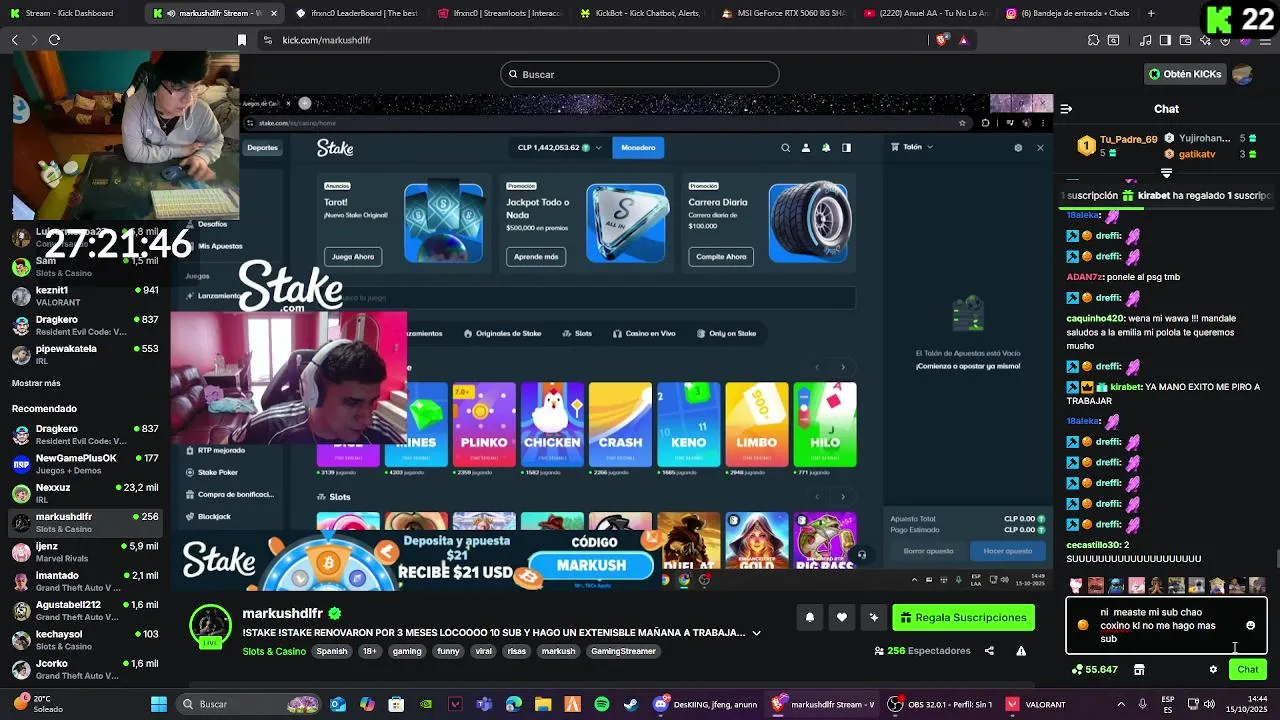Bookmark this page icon in address bar
The image size is (1280, 720).
coord(241,40)
